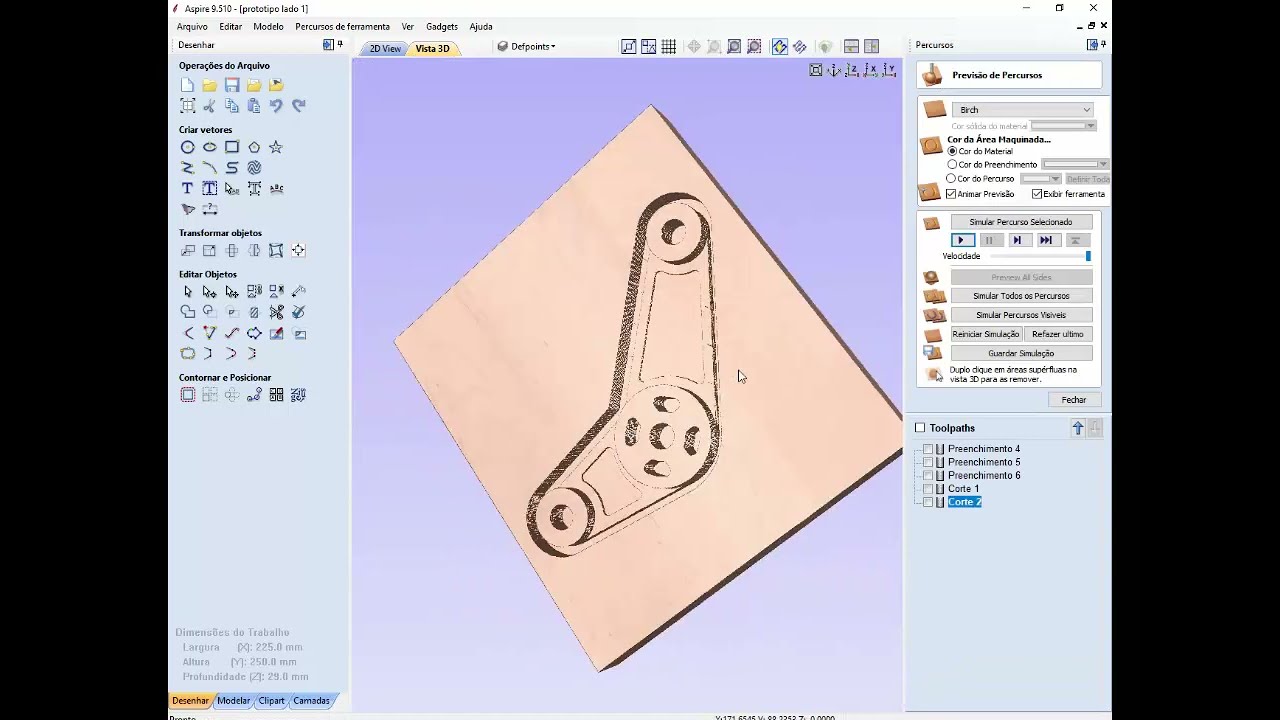Click Simular Percurso Selecionado button
The width and height of the screenshot is (1280, 720).
[1021, 222]
